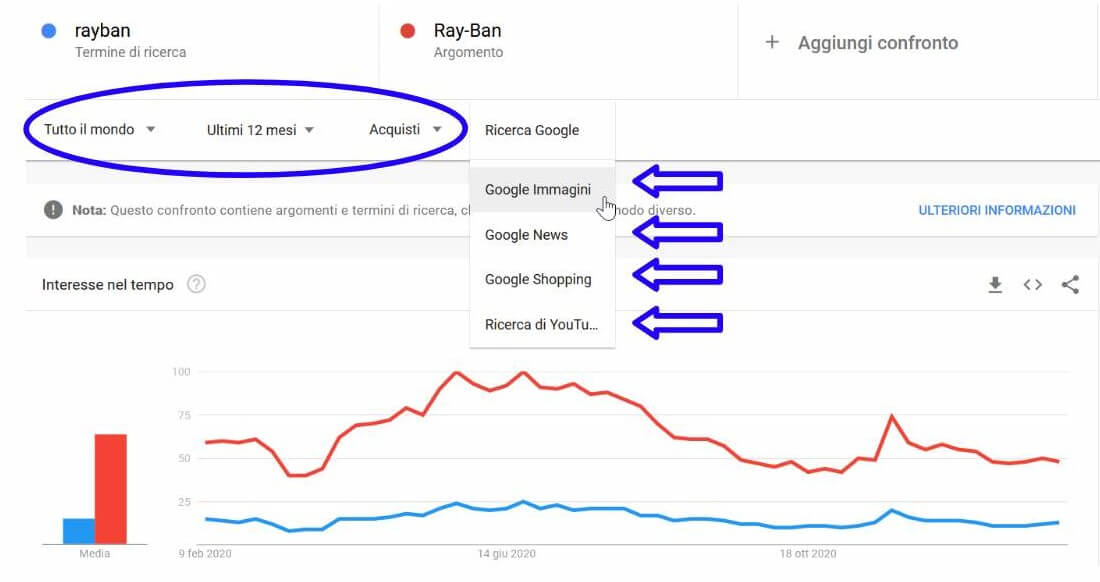The image size is (1100, 582).
Task: Edit the rayban search term
Action: (102, 30)
